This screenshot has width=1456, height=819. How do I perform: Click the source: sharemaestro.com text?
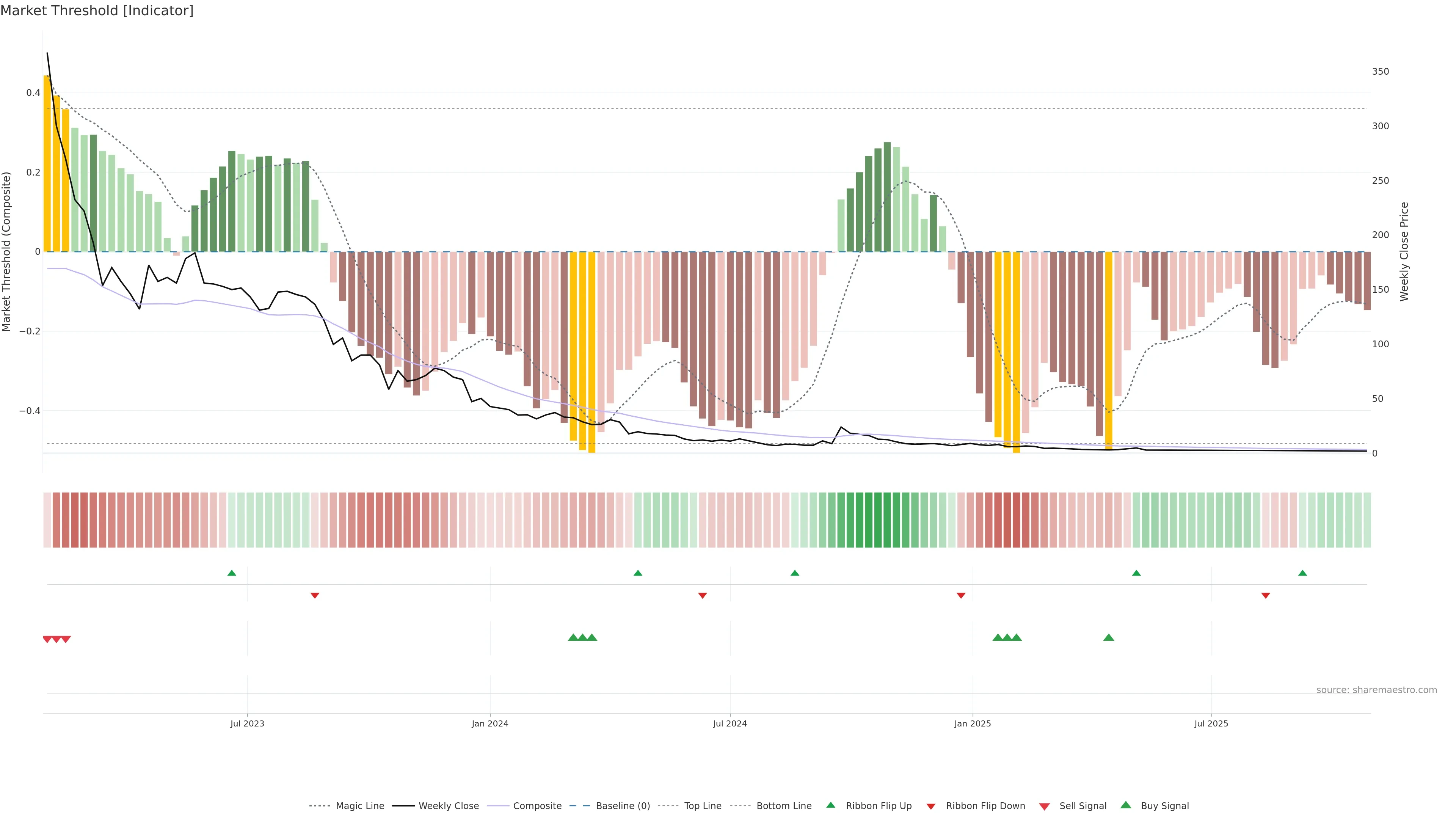pos(1376,690)
